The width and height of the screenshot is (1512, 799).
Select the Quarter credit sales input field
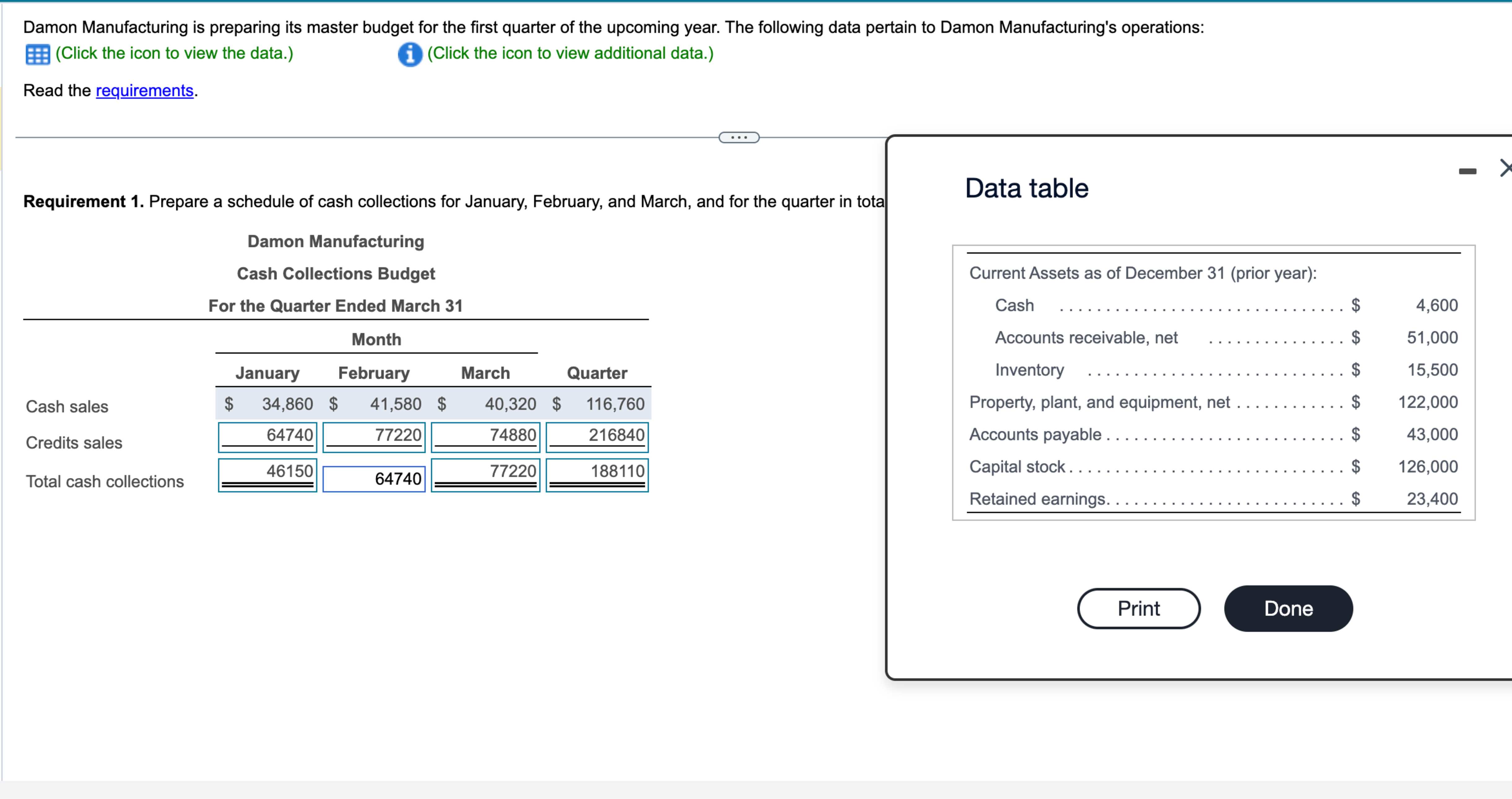pyautogui.click(x=597, y=437)
